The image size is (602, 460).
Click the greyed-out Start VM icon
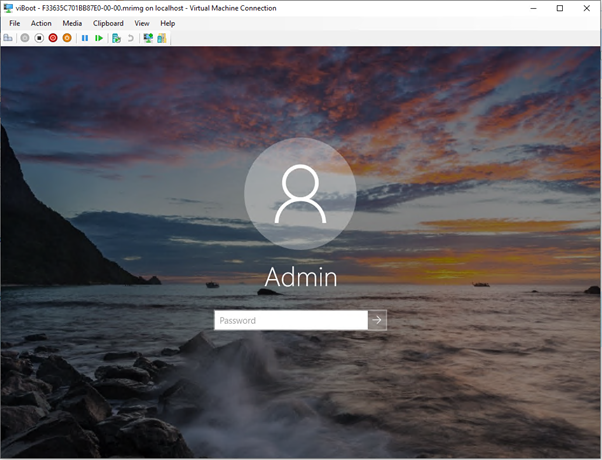point(25,38)
